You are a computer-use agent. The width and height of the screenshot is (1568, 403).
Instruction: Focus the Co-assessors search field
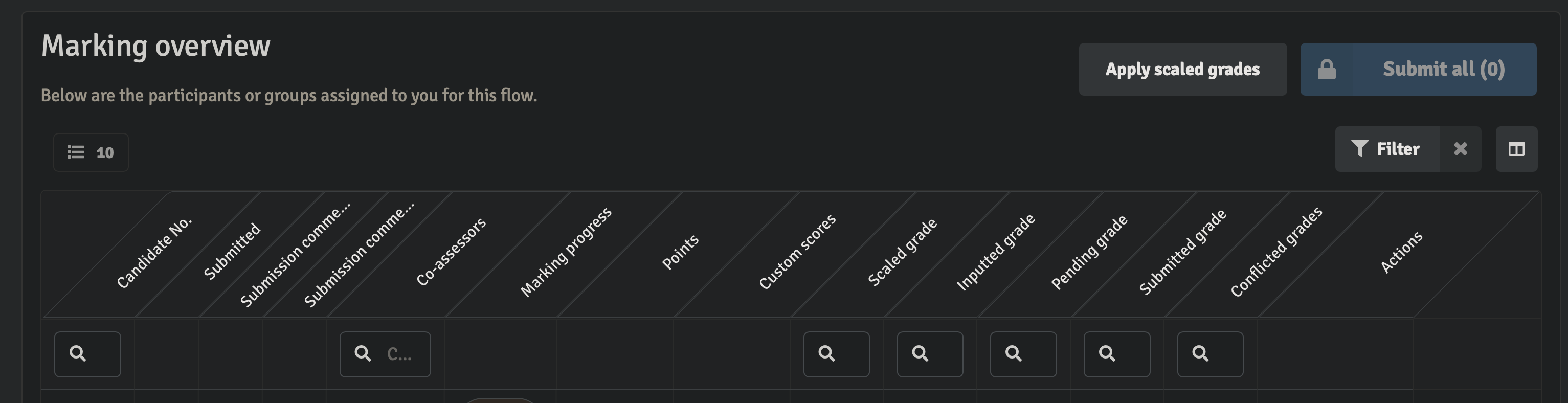point(385,354)
